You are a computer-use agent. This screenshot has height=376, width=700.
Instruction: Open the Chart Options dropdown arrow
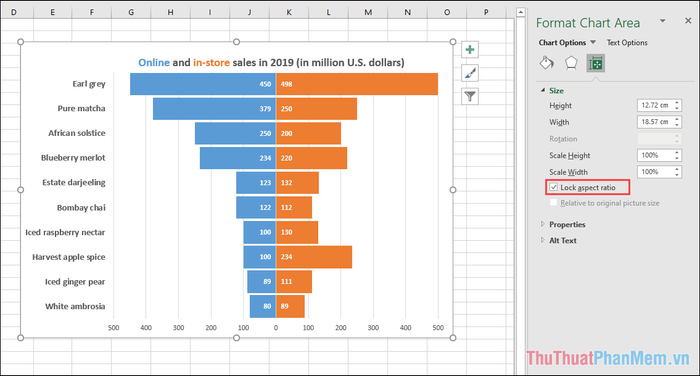click(x=593, y=42)
